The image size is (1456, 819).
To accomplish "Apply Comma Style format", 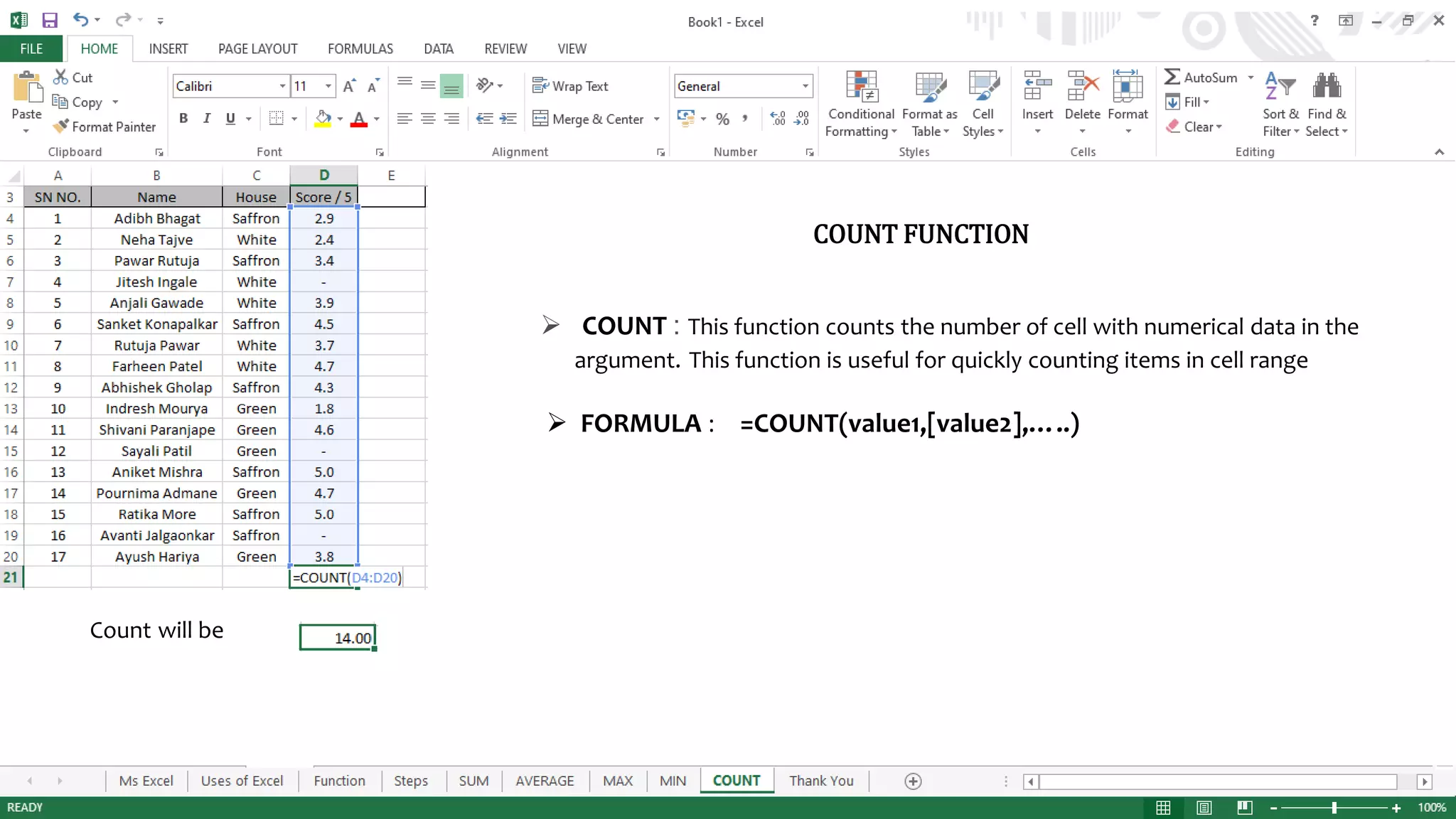I will click(744, 119).
